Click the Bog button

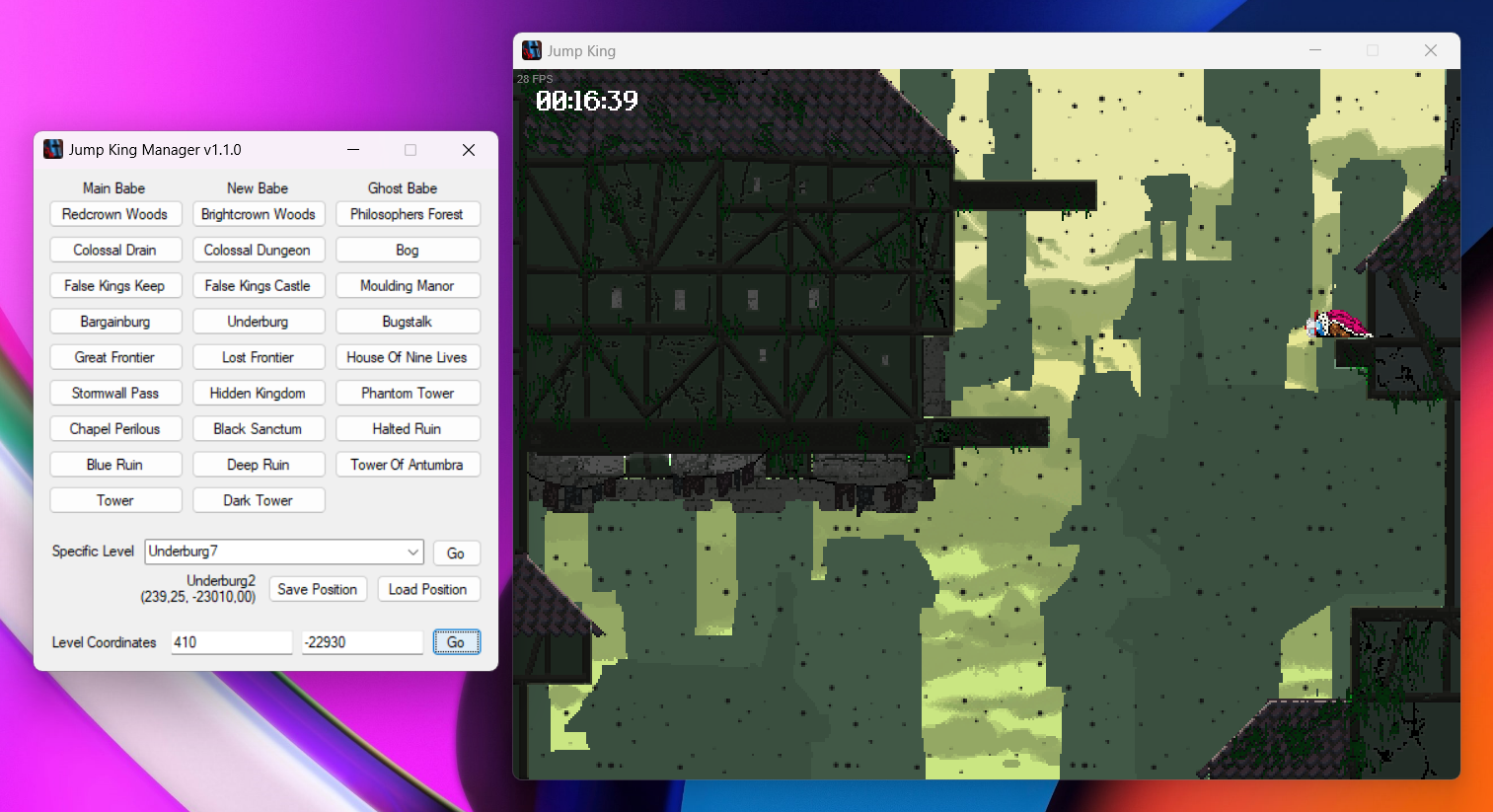pos(408,250)
